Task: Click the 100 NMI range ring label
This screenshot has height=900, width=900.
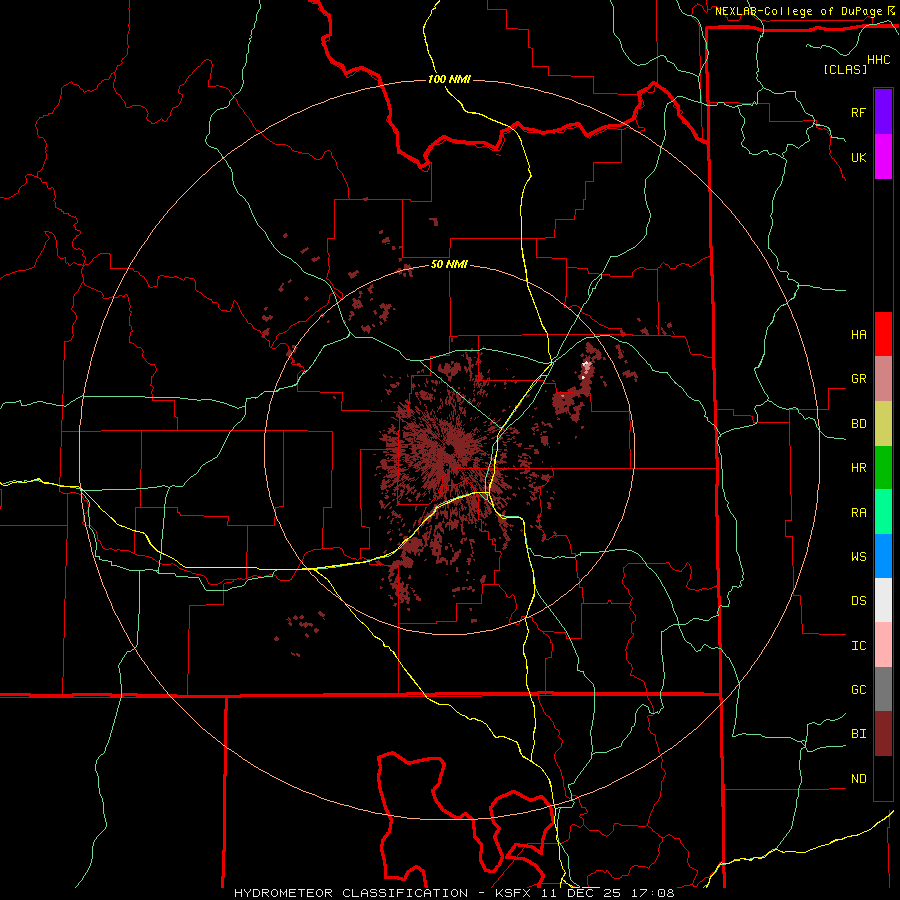Action: point(449,79)
